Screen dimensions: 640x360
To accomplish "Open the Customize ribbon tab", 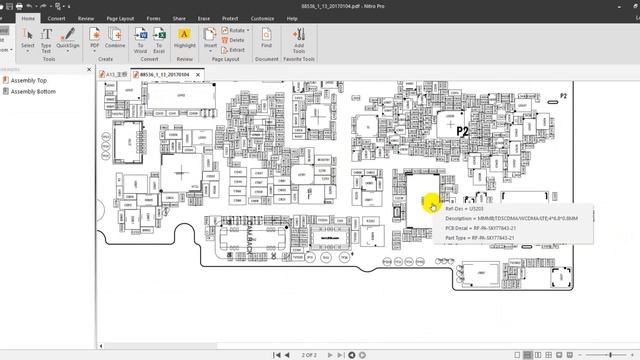I will (262, 18).
